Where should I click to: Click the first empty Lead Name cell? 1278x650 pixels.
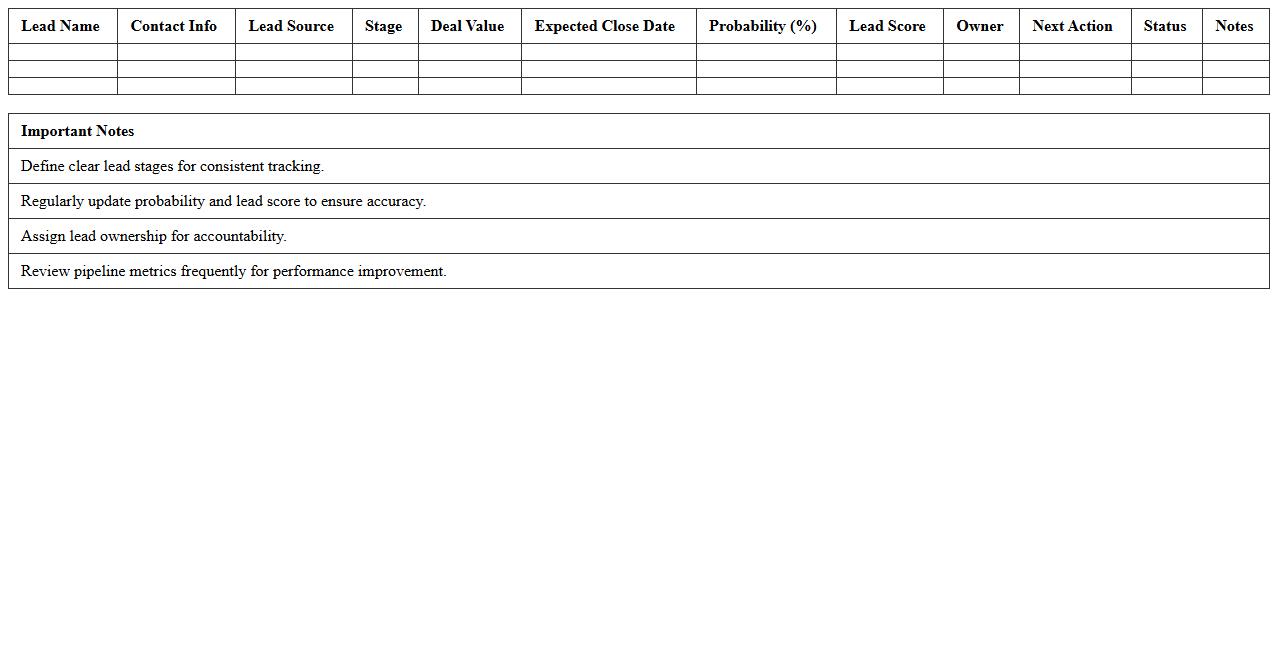pos(61,51)
